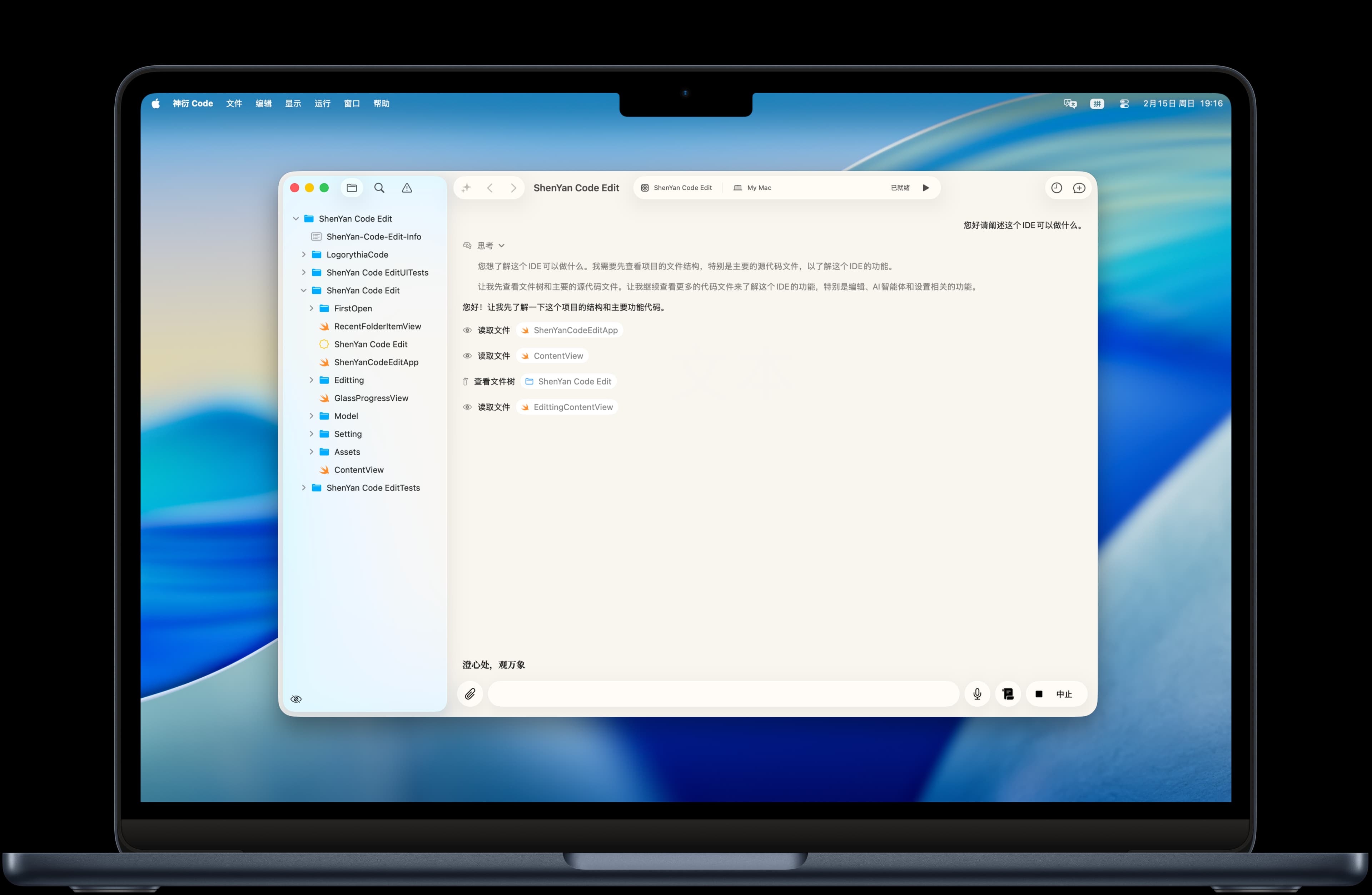Toggle the hidden-files eye icon in sidebar
Screen dimensions: 1372x895
point(296,699)
